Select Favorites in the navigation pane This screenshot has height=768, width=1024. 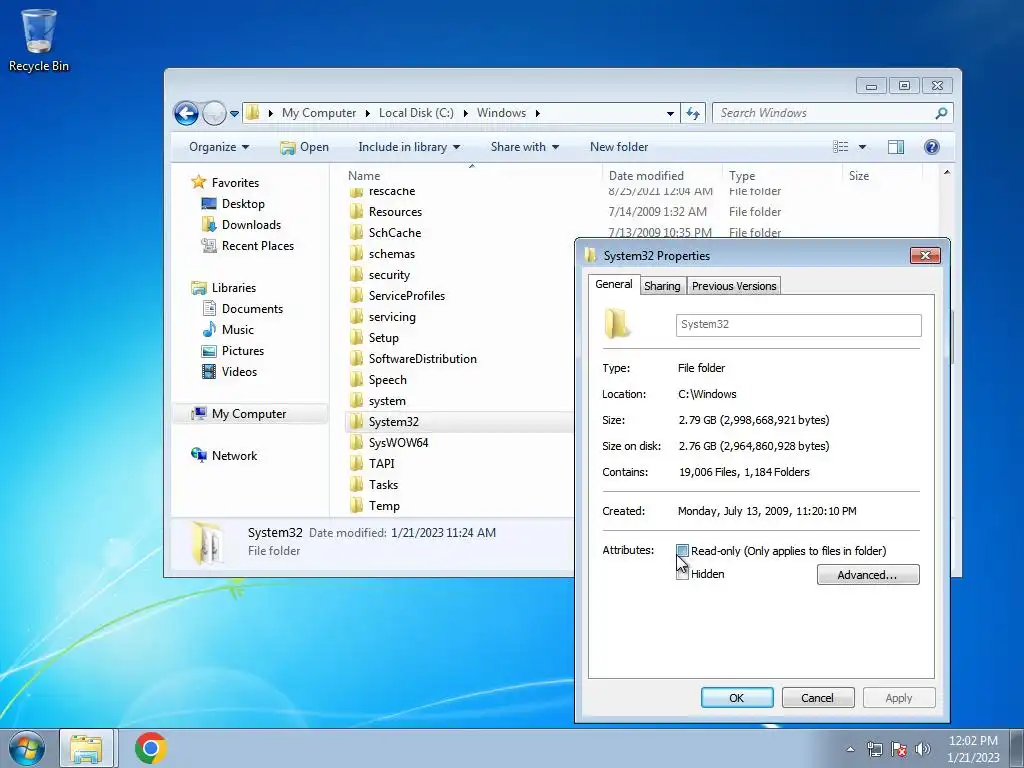tap(225, 183)
